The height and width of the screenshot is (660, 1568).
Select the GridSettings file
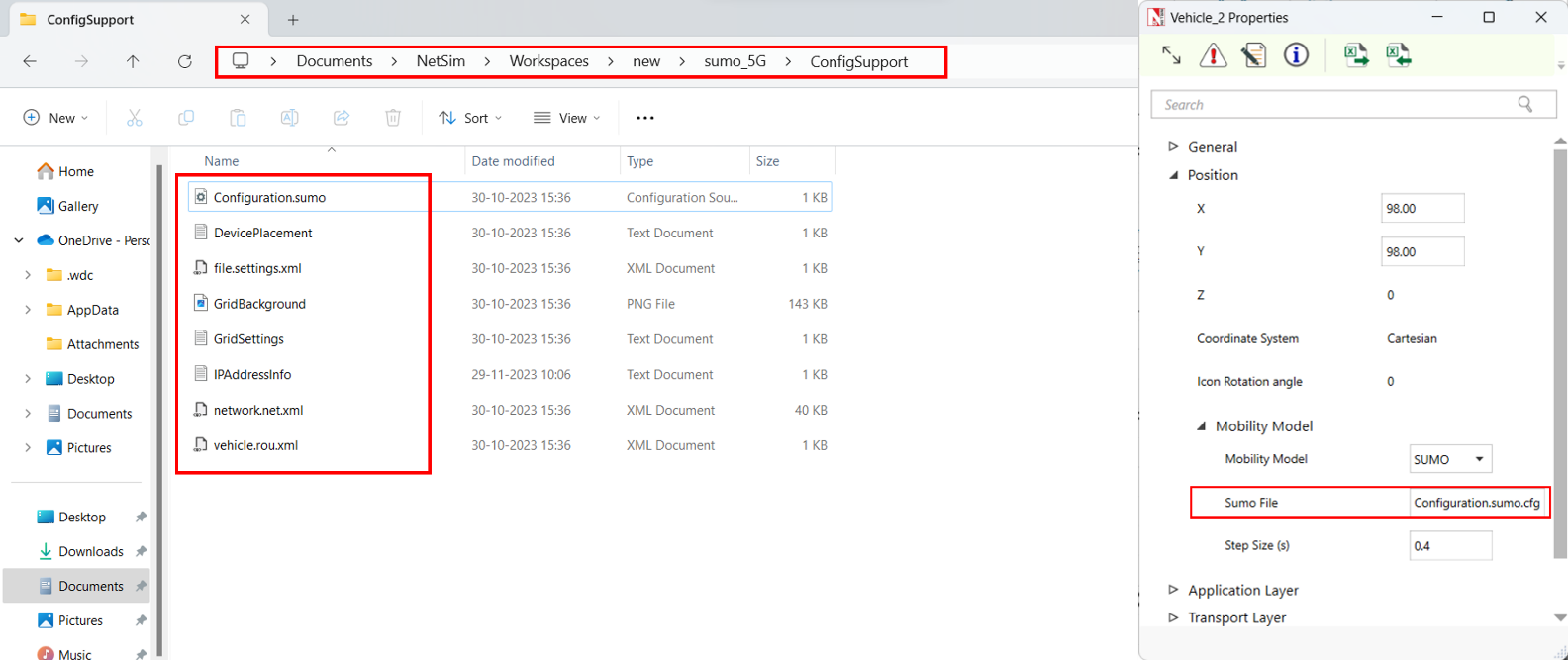248,338
